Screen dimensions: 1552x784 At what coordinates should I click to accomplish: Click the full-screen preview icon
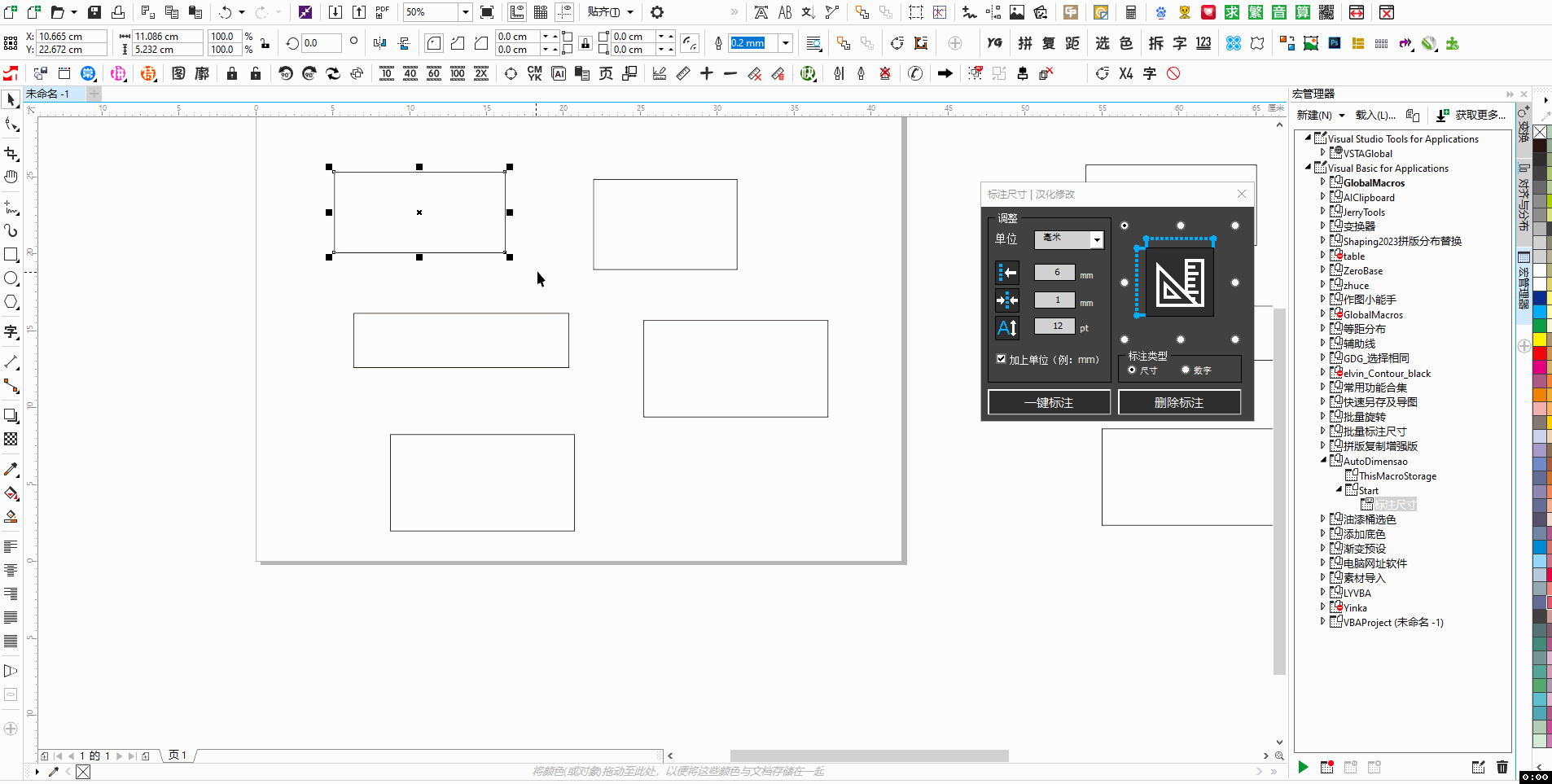[486, 12]
